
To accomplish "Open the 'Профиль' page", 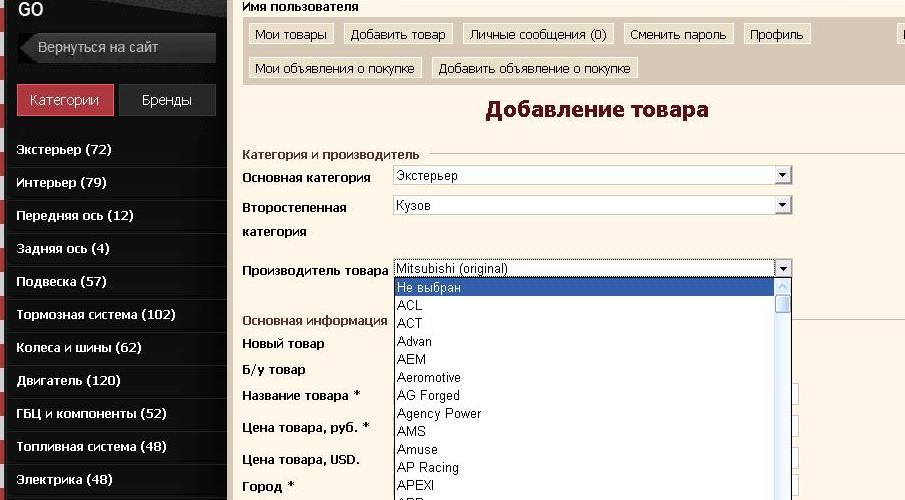I will pyautogui.click(x=777, y=35).
